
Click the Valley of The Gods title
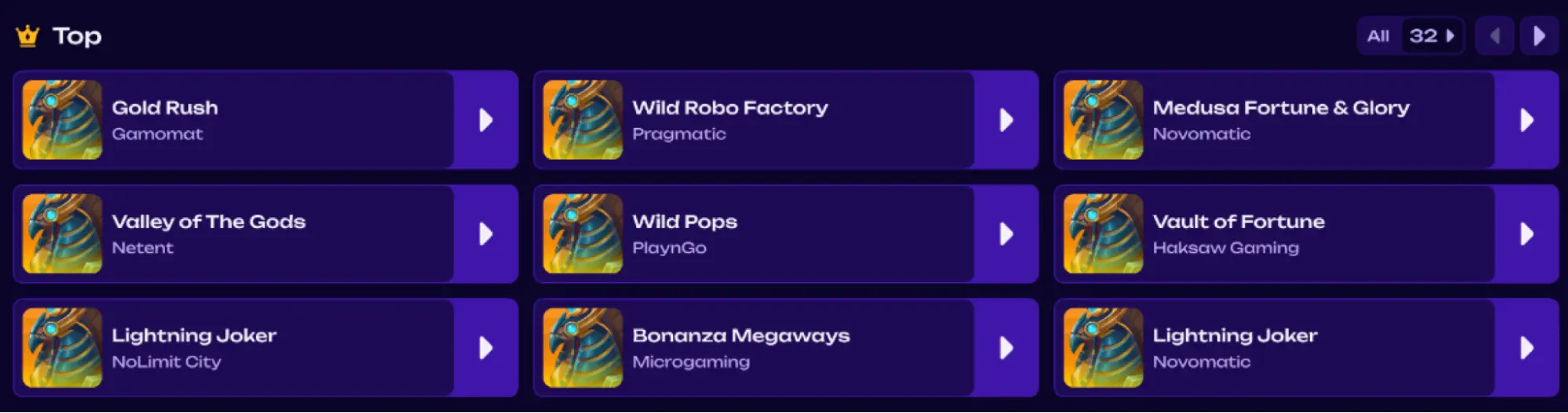tap(208, 222)
